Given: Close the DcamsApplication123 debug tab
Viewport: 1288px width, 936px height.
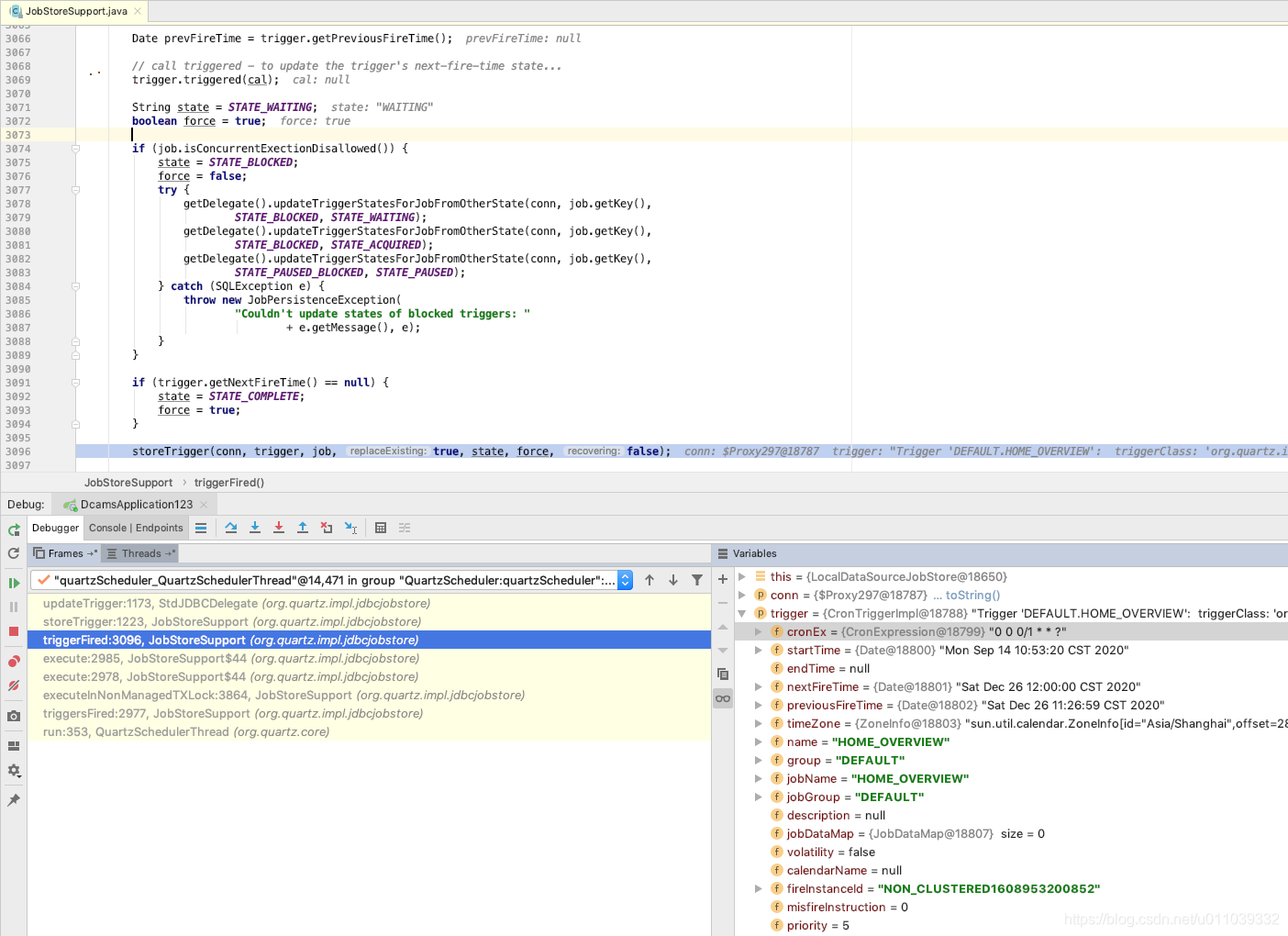Looking at the screenshot, I should [x=204, y=505].
